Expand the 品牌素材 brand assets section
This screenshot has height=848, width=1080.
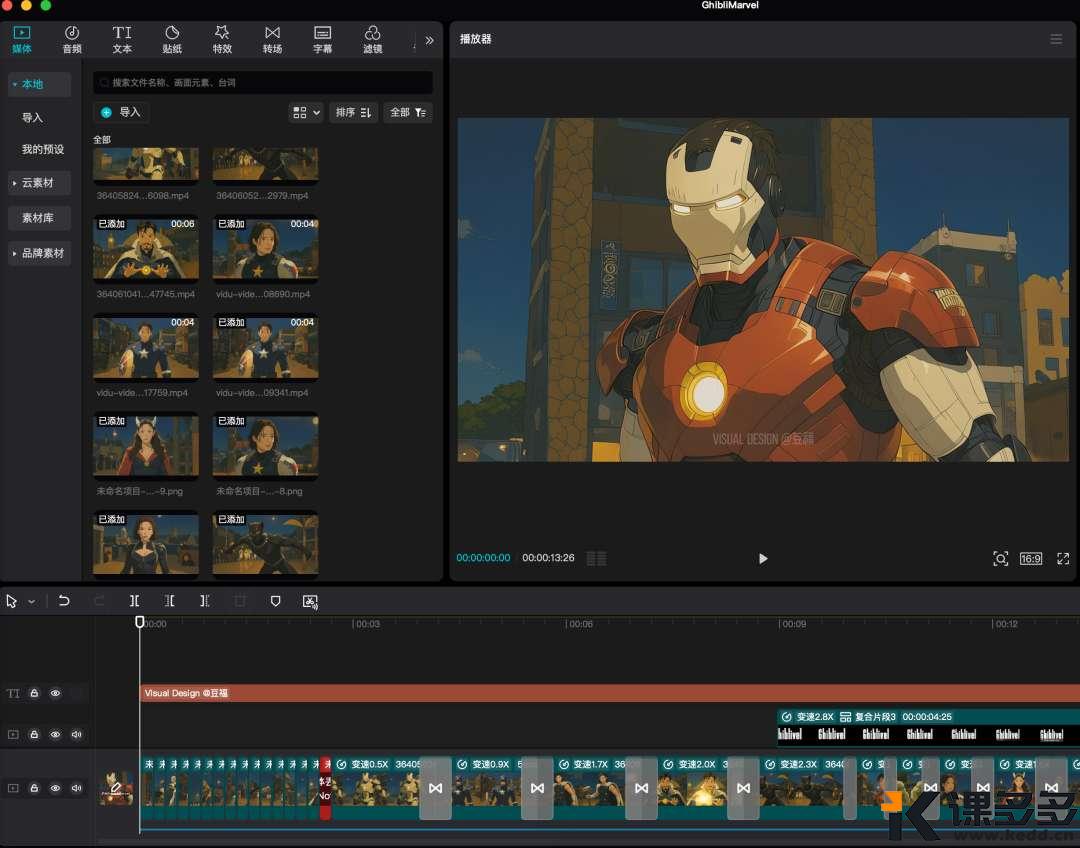point(39,253)
